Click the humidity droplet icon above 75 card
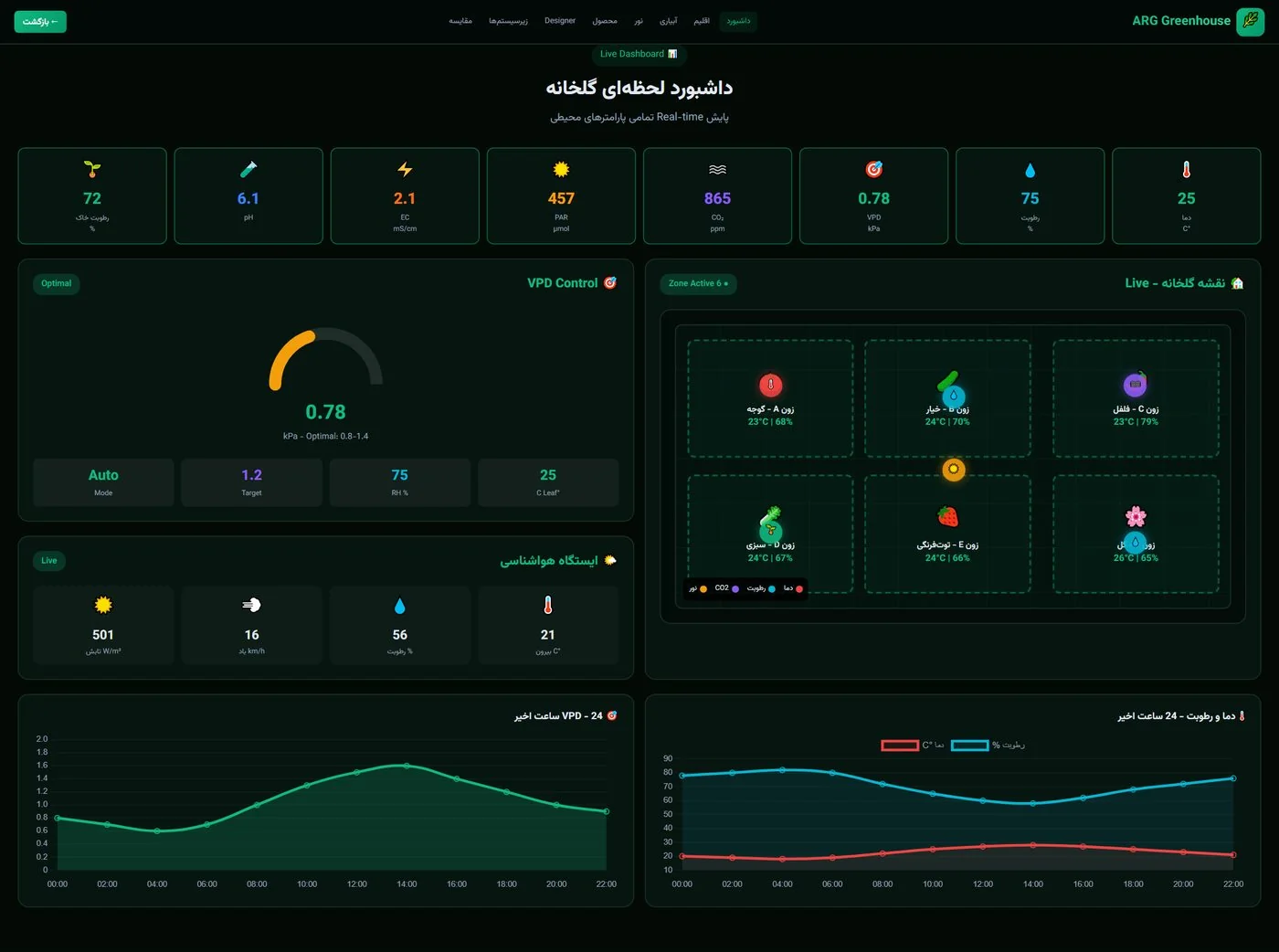 tap(1031, 170)
